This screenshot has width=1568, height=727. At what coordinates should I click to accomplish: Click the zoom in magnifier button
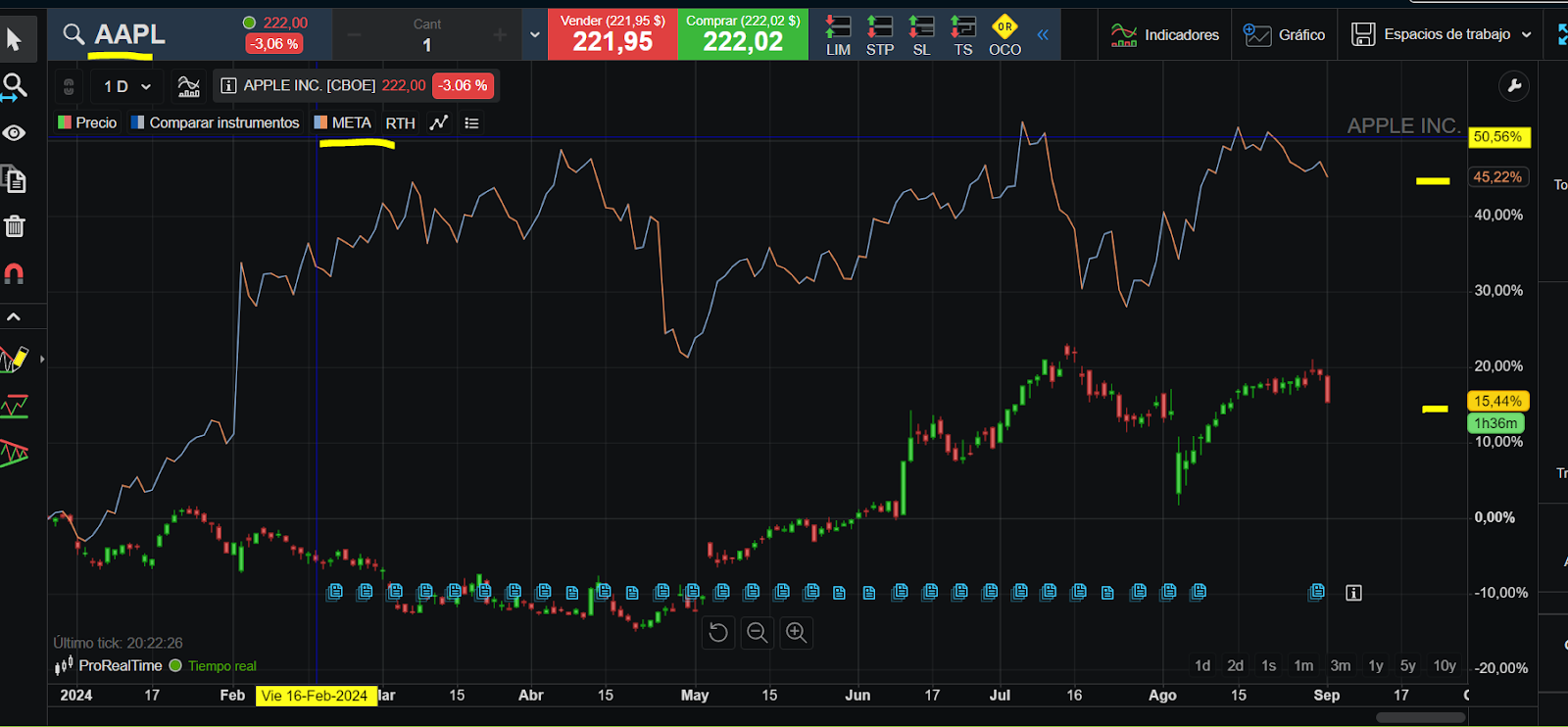796,633
